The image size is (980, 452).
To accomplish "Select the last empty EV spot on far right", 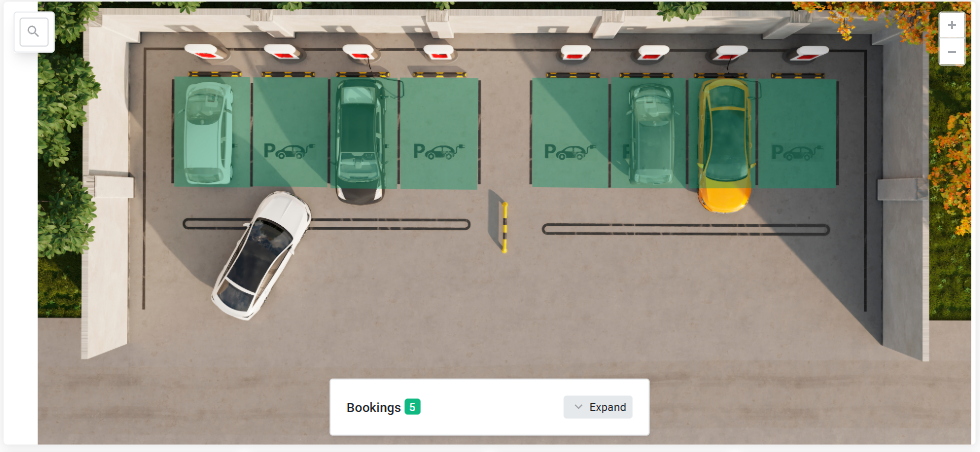I will [798, 133].
